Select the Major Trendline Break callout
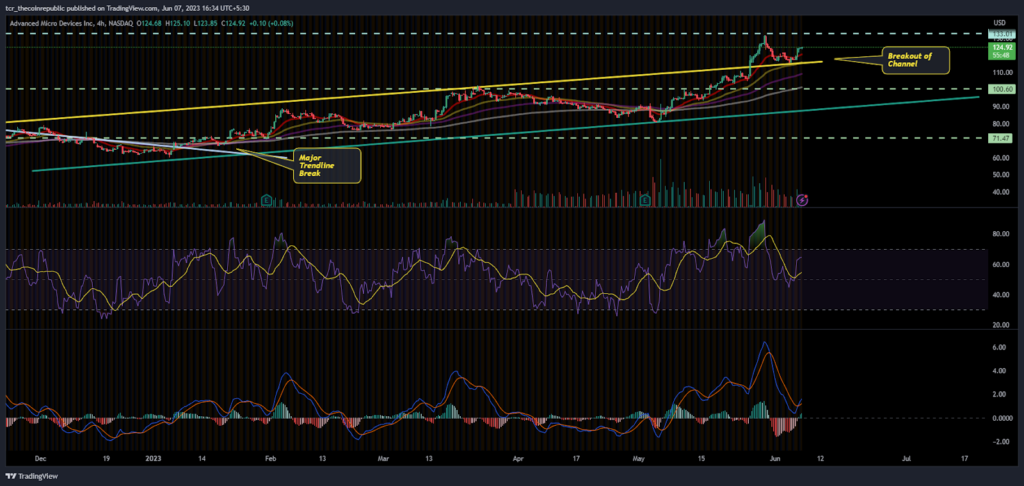The image size is (1024, 486). 327,165
